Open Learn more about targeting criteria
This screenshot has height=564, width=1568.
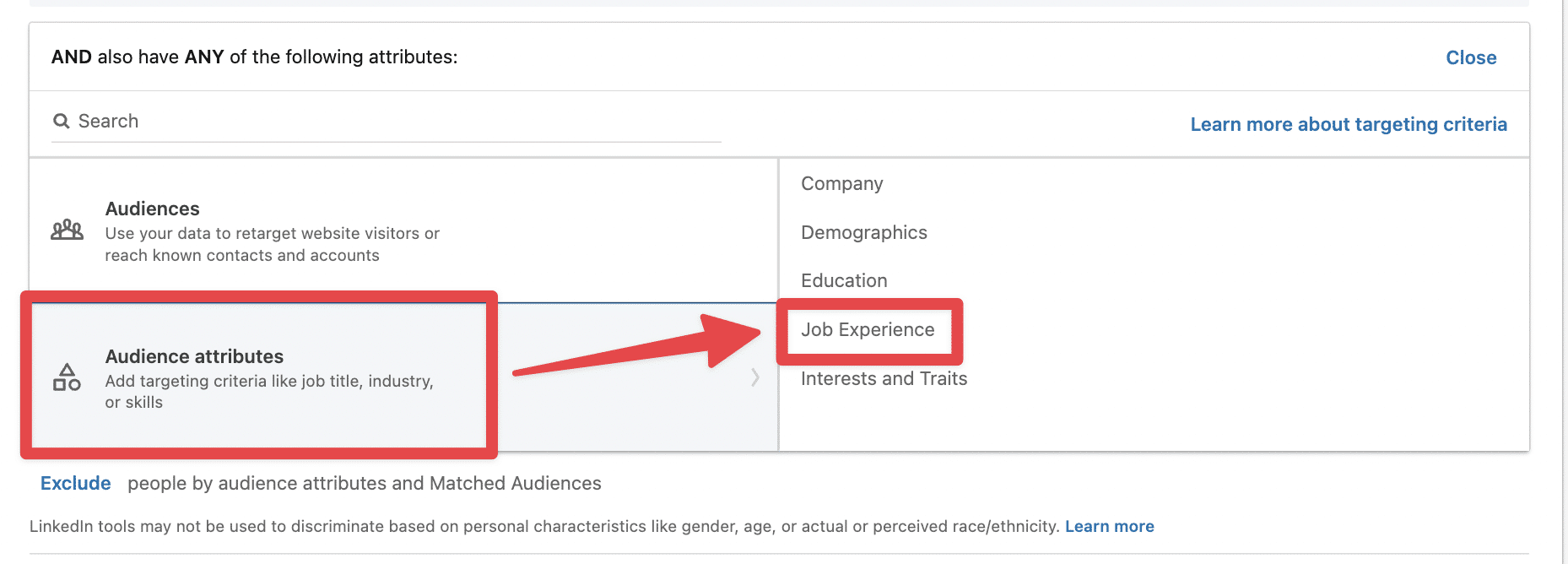(x=1349, y=124)
